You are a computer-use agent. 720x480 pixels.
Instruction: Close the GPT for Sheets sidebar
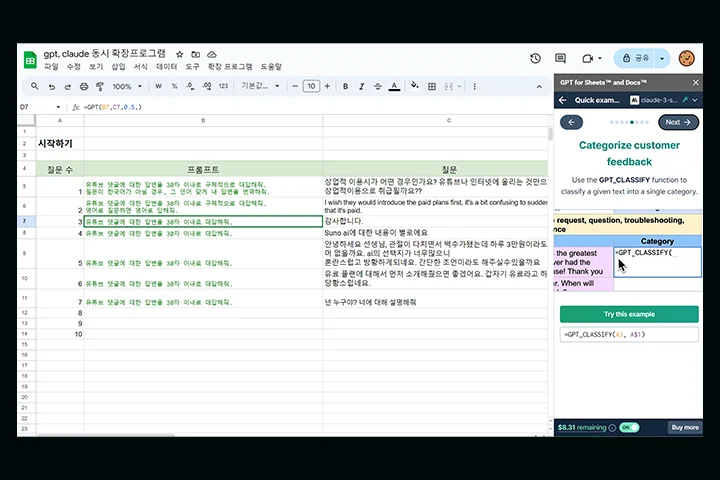coord(695,83)
